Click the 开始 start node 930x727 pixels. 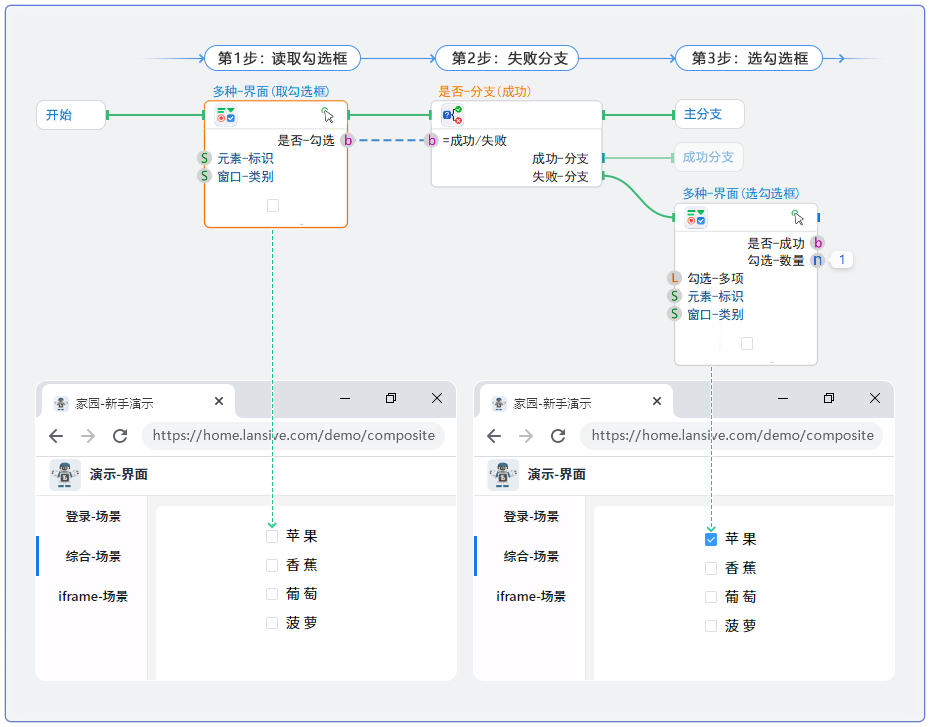70,115
